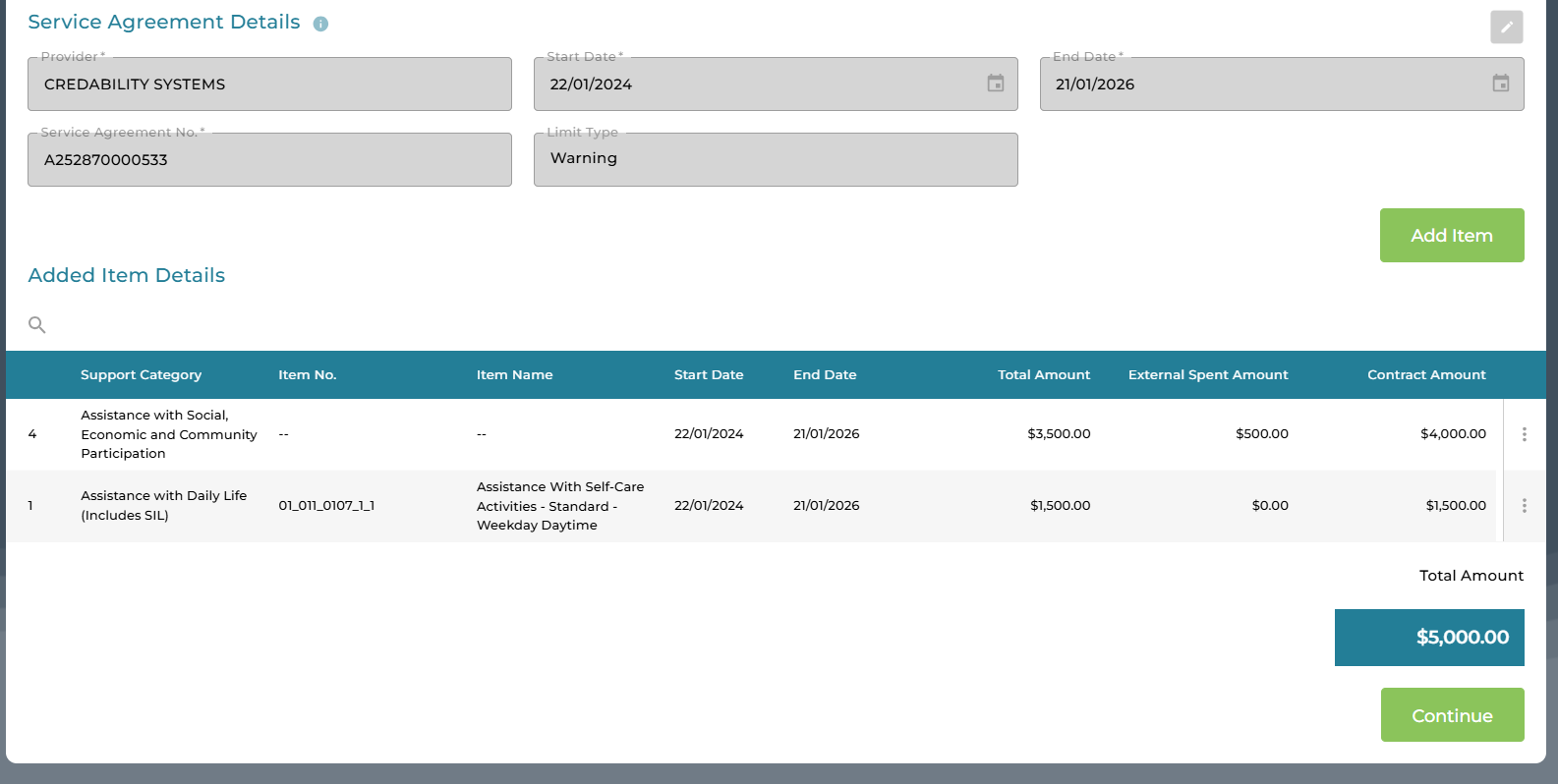The width and height of the screenshot is (1558, 784).
Task: Open three-dot menu for Daily Life row
Action: (1524, 506)
